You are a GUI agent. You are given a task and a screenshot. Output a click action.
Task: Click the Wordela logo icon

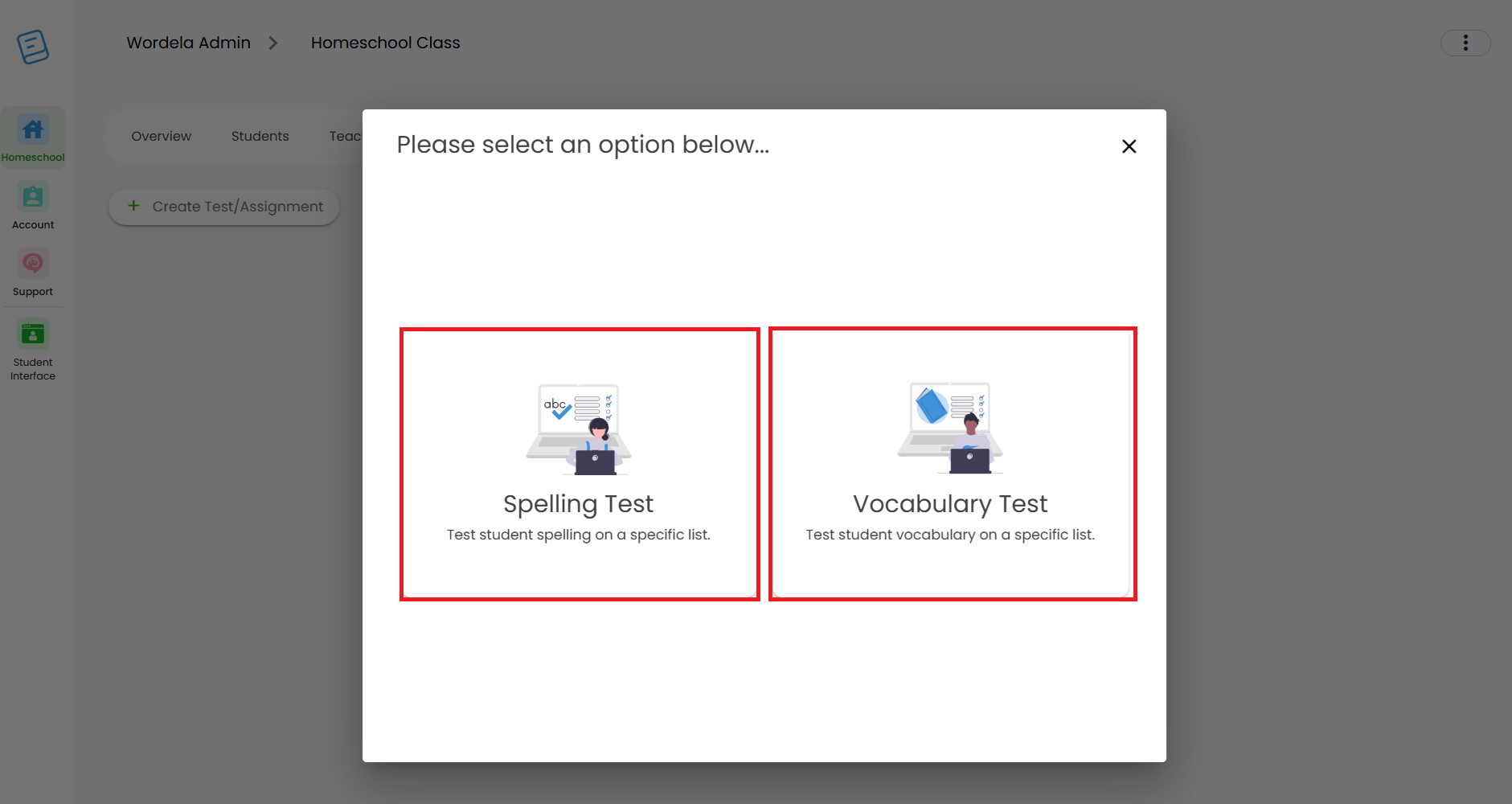(x=33, y=47)
